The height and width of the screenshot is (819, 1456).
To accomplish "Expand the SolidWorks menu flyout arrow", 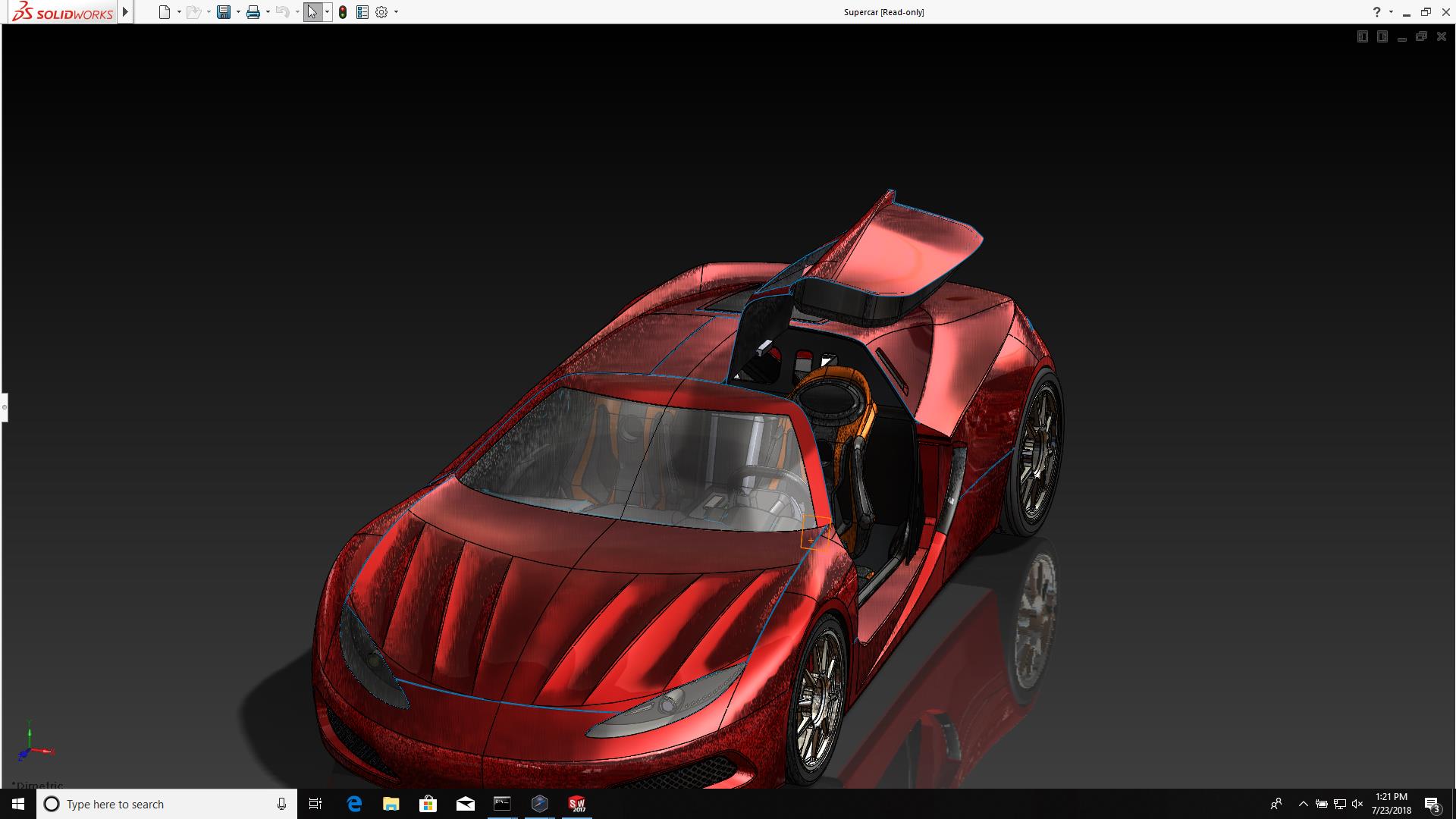I will pos(125,12).
